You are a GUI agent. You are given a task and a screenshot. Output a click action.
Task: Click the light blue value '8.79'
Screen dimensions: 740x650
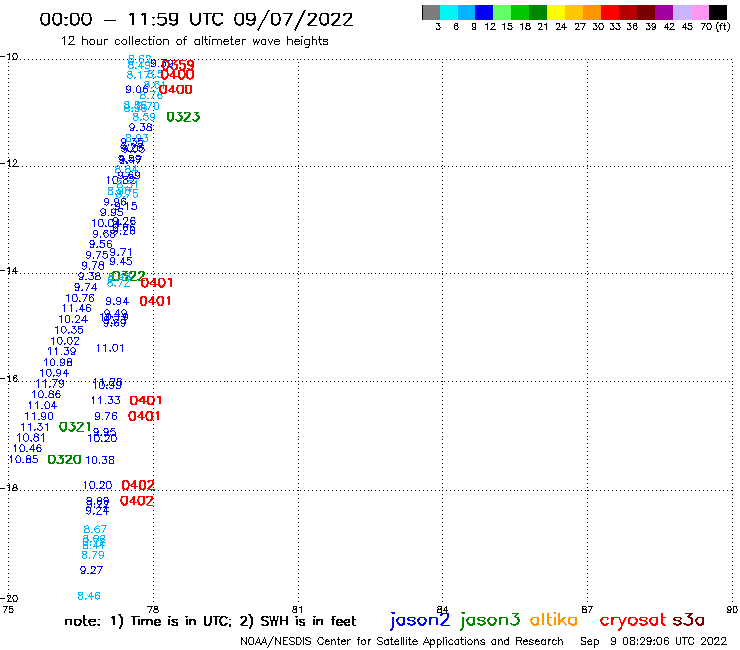[92, 555]
